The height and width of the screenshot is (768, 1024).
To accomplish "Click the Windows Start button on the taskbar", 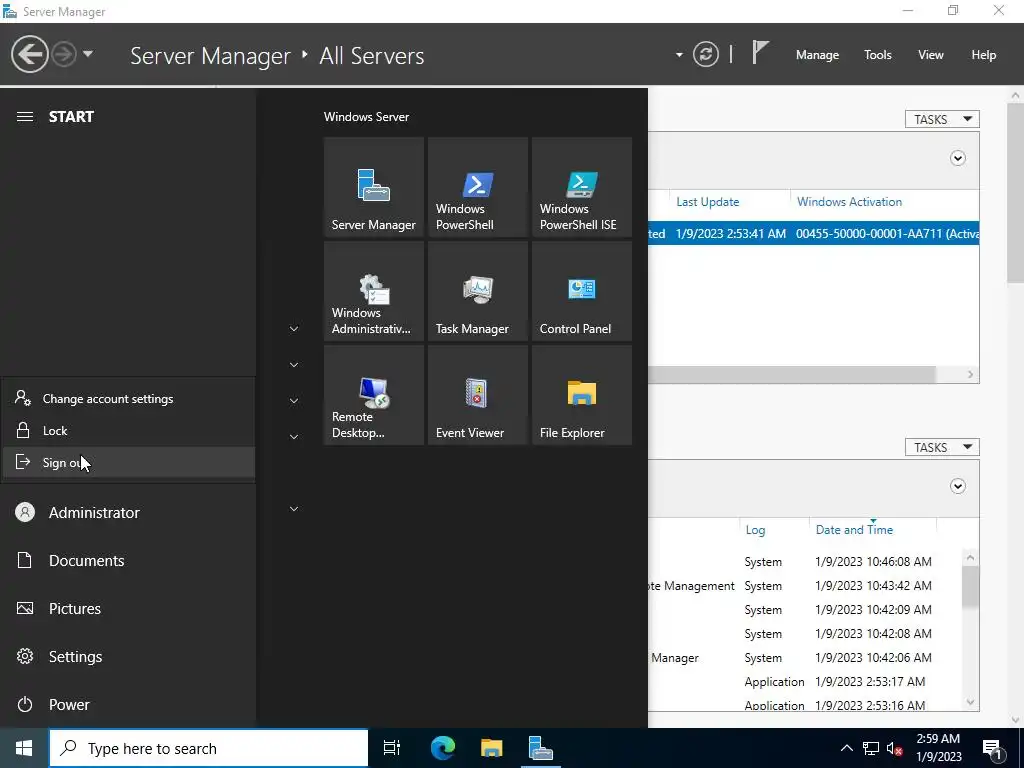I will 24,748.
